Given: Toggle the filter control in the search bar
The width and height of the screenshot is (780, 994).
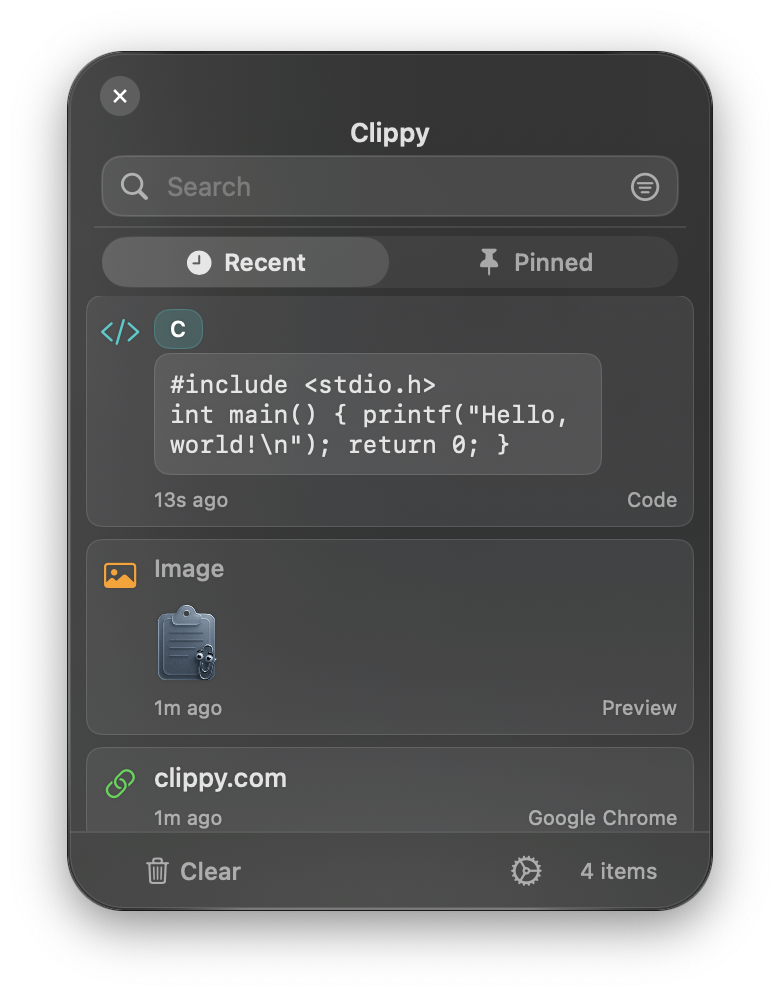Looking at the screenshot, I should click(644, 187).
